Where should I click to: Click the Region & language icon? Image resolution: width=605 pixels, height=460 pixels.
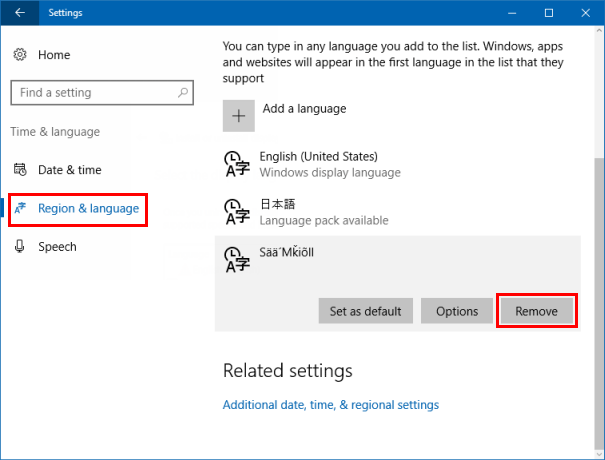pyautogui.click(x=20, y=208)
